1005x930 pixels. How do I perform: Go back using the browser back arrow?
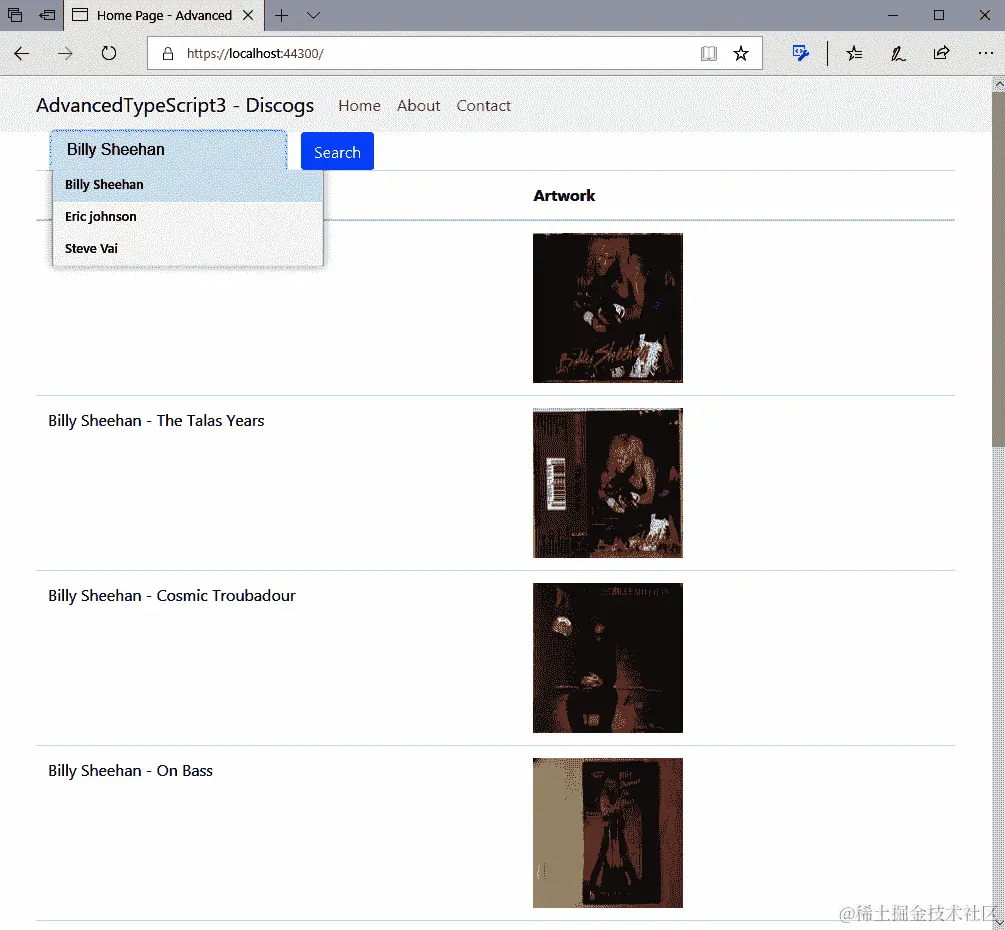[x=22, y=53]
